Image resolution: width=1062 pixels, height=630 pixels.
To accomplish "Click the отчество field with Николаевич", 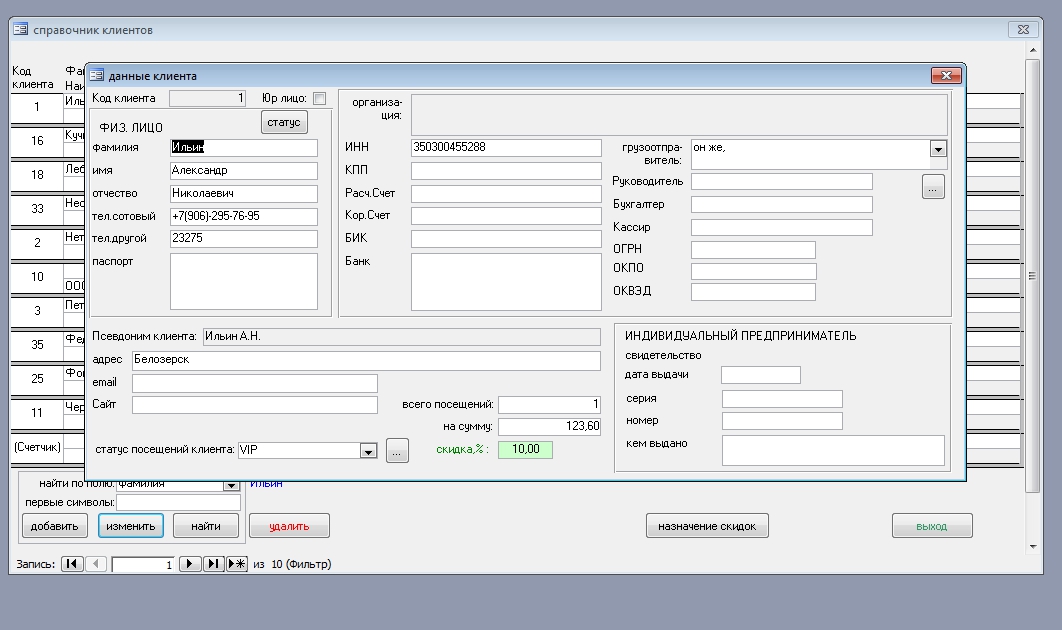I will 244,194.
